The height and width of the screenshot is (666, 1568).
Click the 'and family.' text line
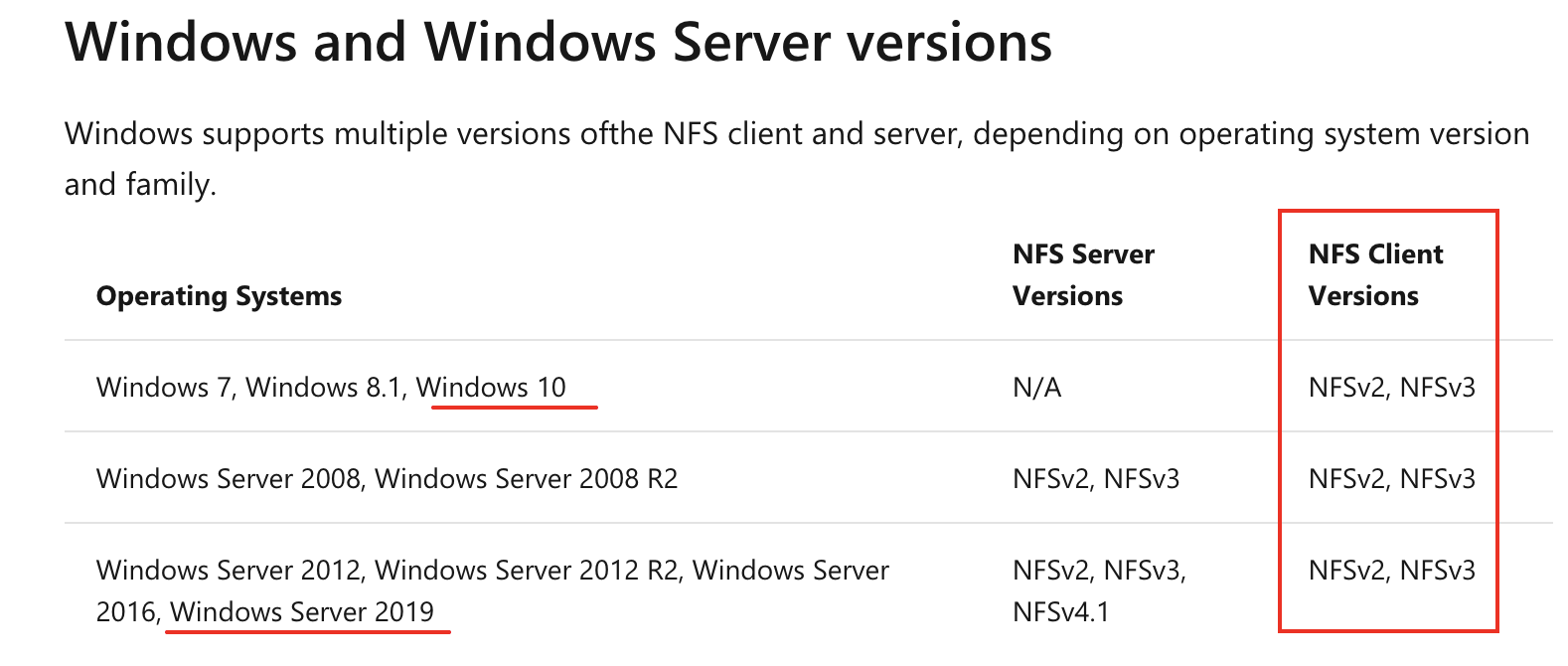point(140,185)
